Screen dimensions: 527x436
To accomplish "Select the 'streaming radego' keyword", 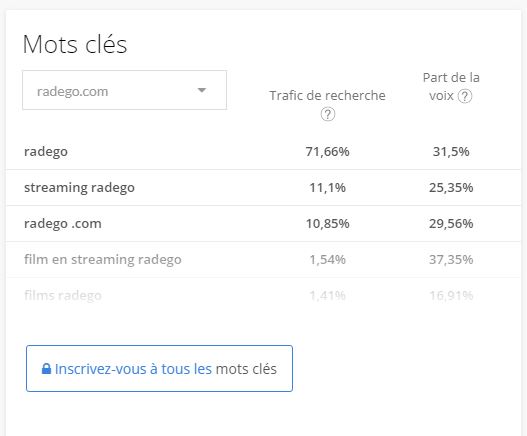I will pos(79,188).
